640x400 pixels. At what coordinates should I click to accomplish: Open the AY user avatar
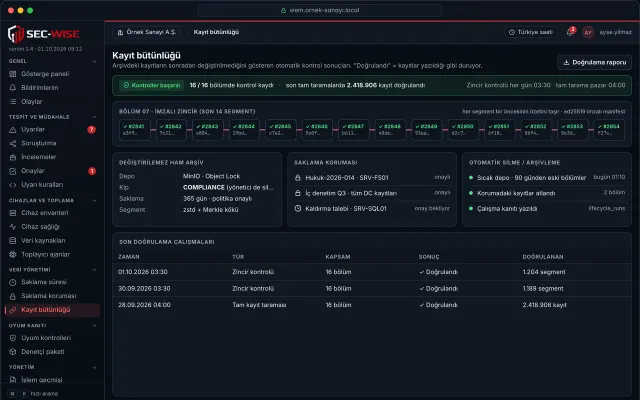[588, 32]
